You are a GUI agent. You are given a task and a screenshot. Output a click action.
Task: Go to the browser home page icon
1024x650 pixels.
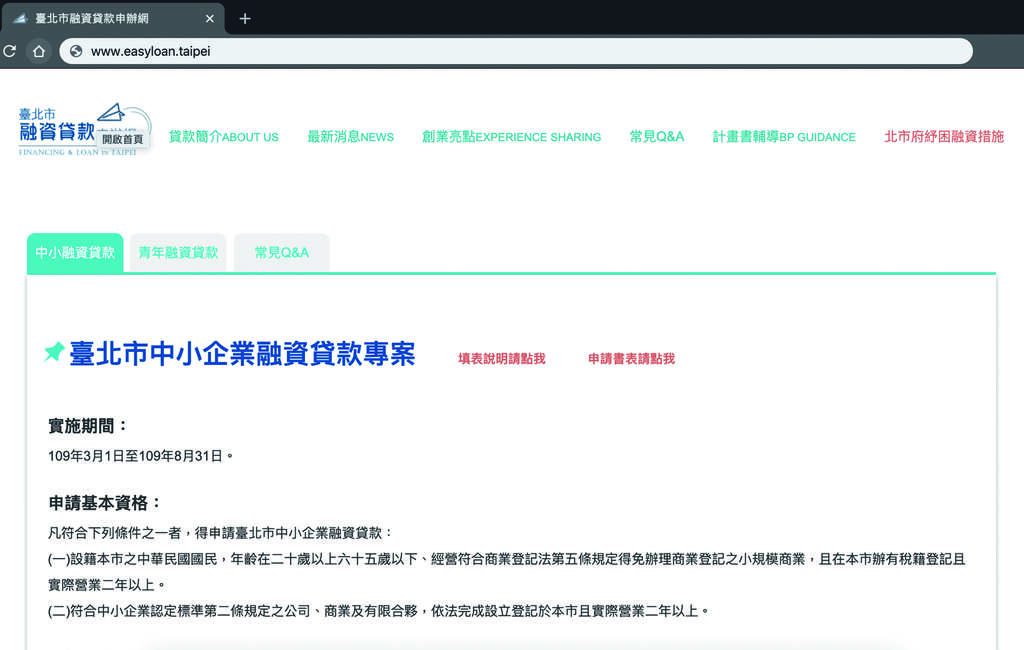pos(39,51)
